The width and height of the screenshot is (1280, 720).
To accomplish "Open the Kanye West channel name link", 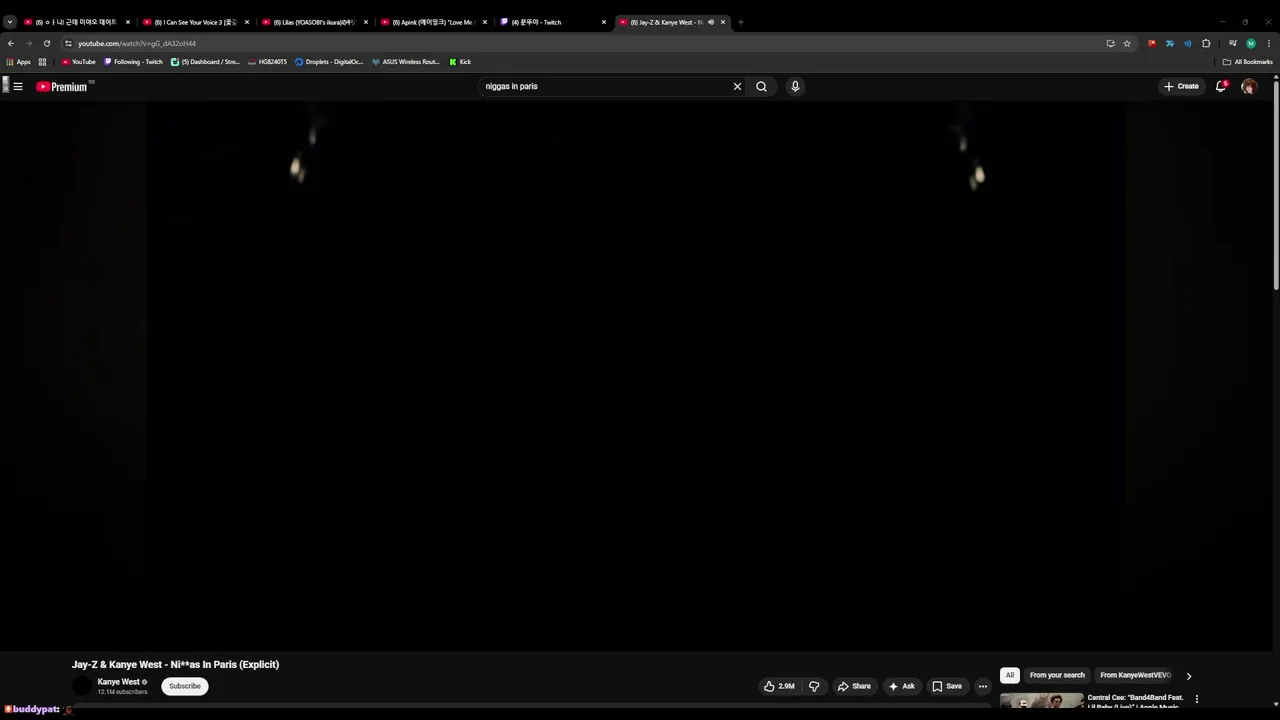I will [119, 682].
